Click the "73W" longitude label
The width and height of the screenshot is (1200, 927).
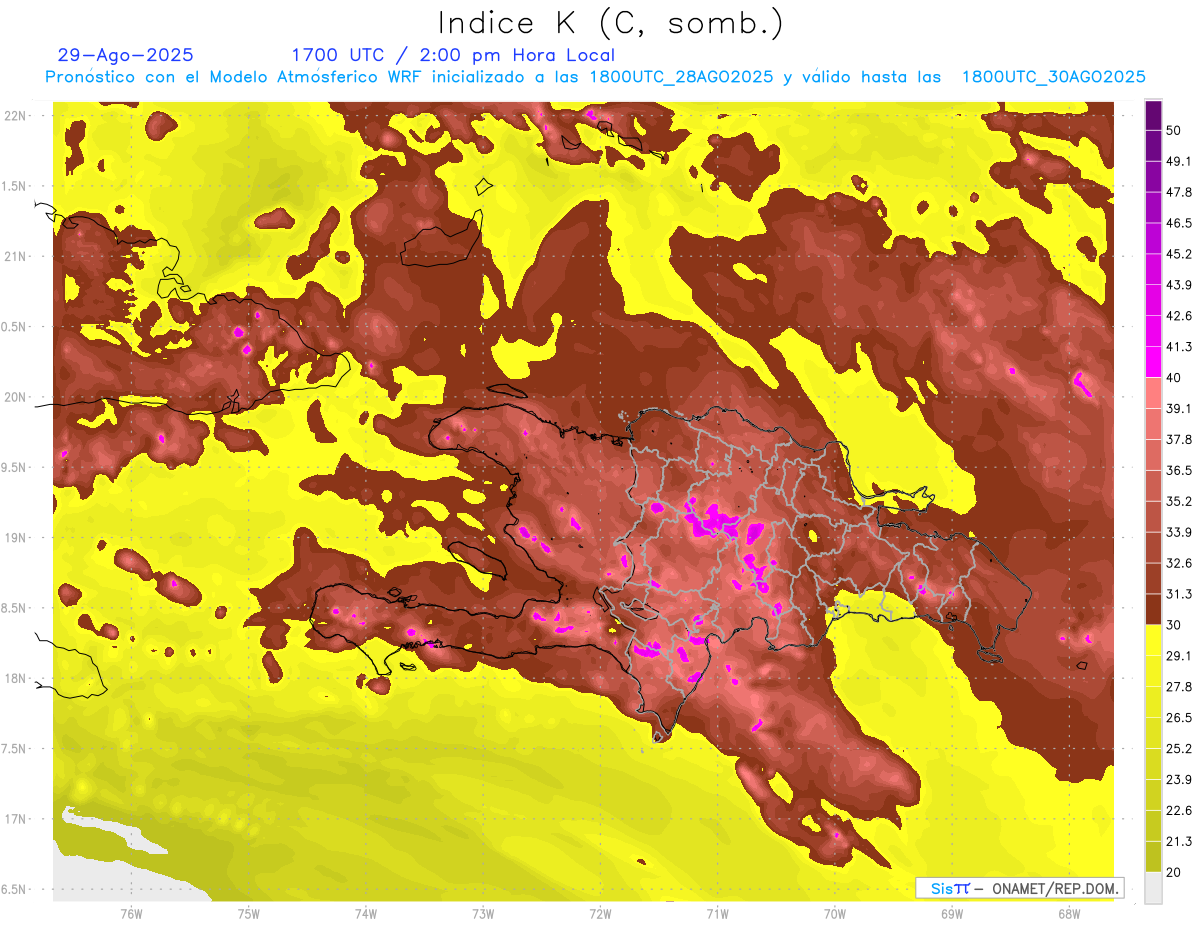(x=483, y=913)
